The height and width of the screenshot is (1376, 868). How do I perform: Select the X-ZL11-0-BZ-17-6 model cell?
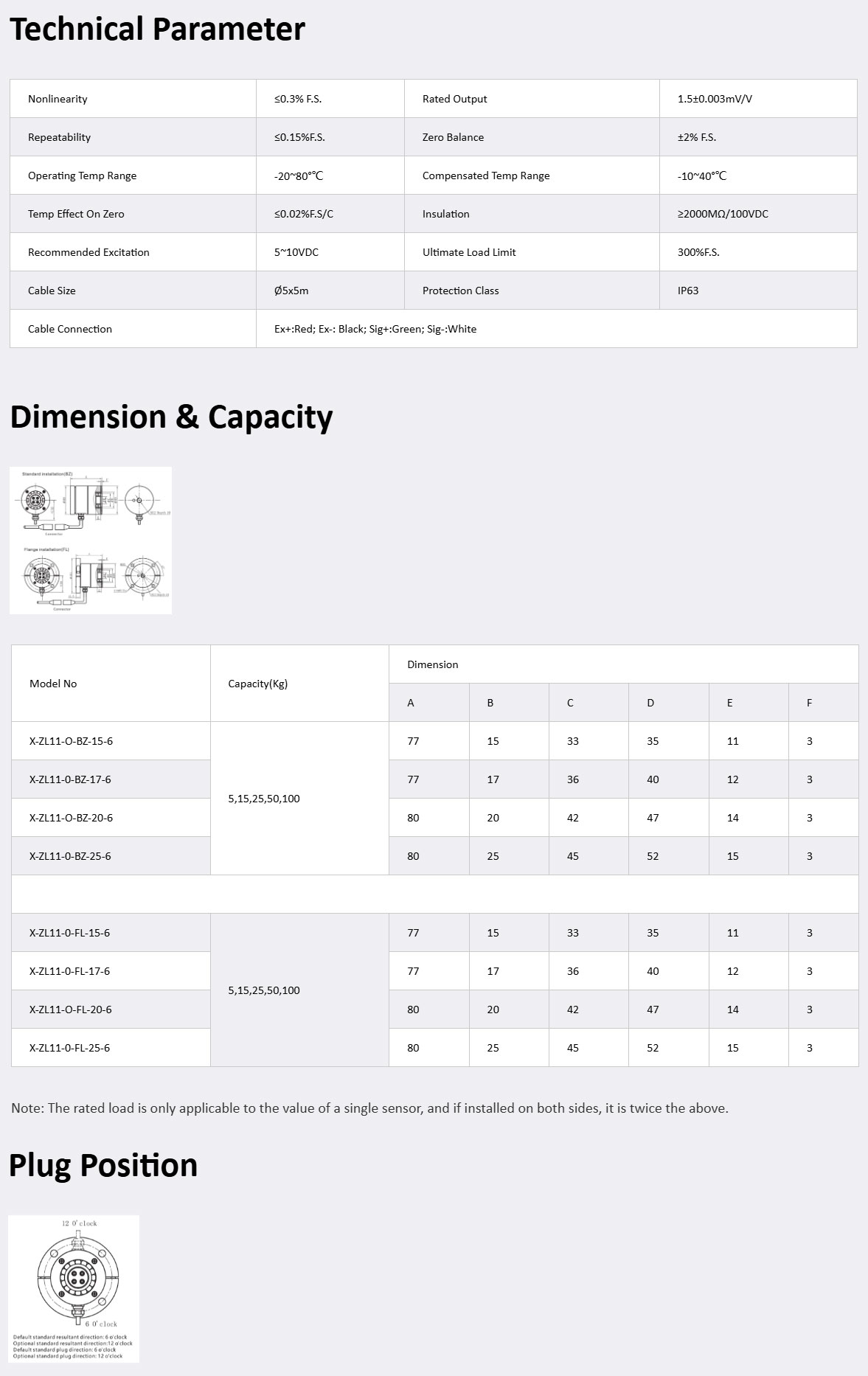coord(70,779)
